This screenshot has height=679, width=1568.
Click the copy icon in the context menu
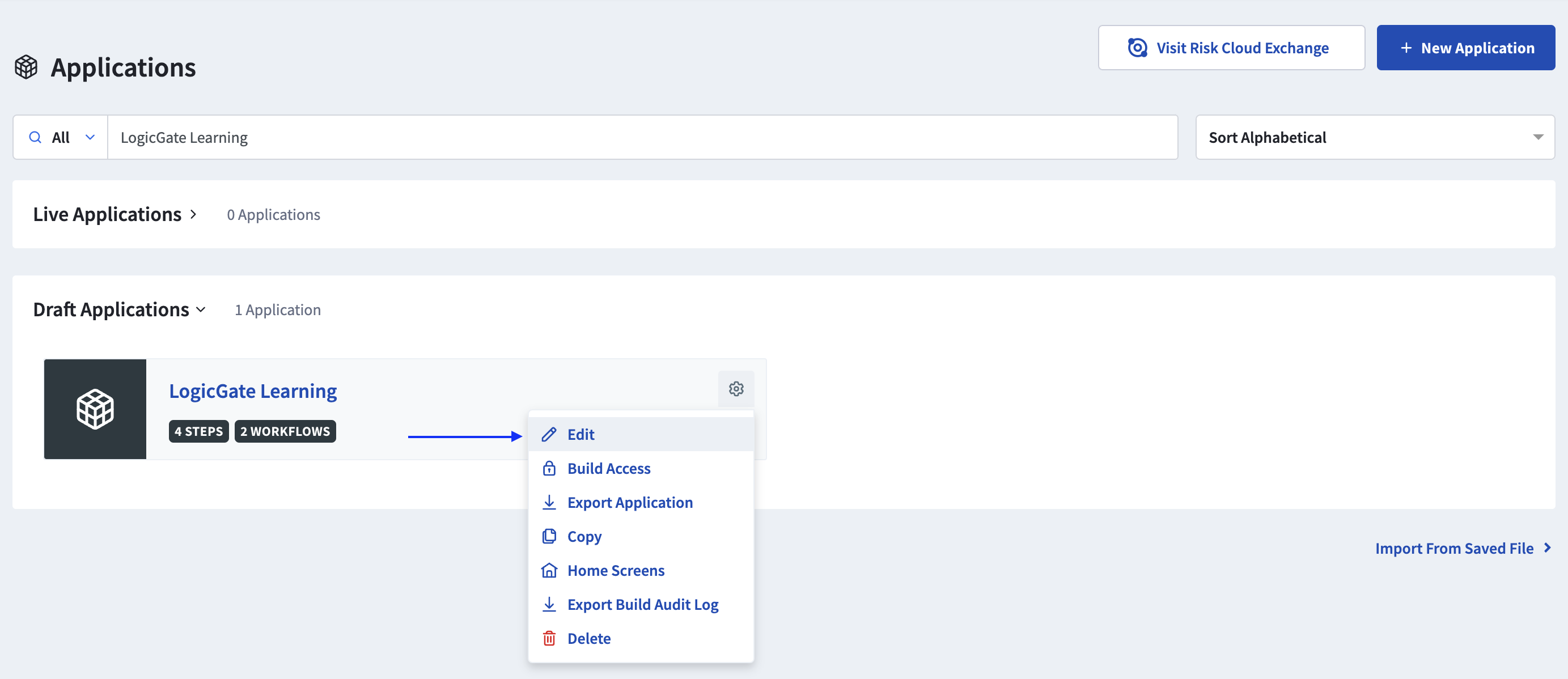pos(549,537)
